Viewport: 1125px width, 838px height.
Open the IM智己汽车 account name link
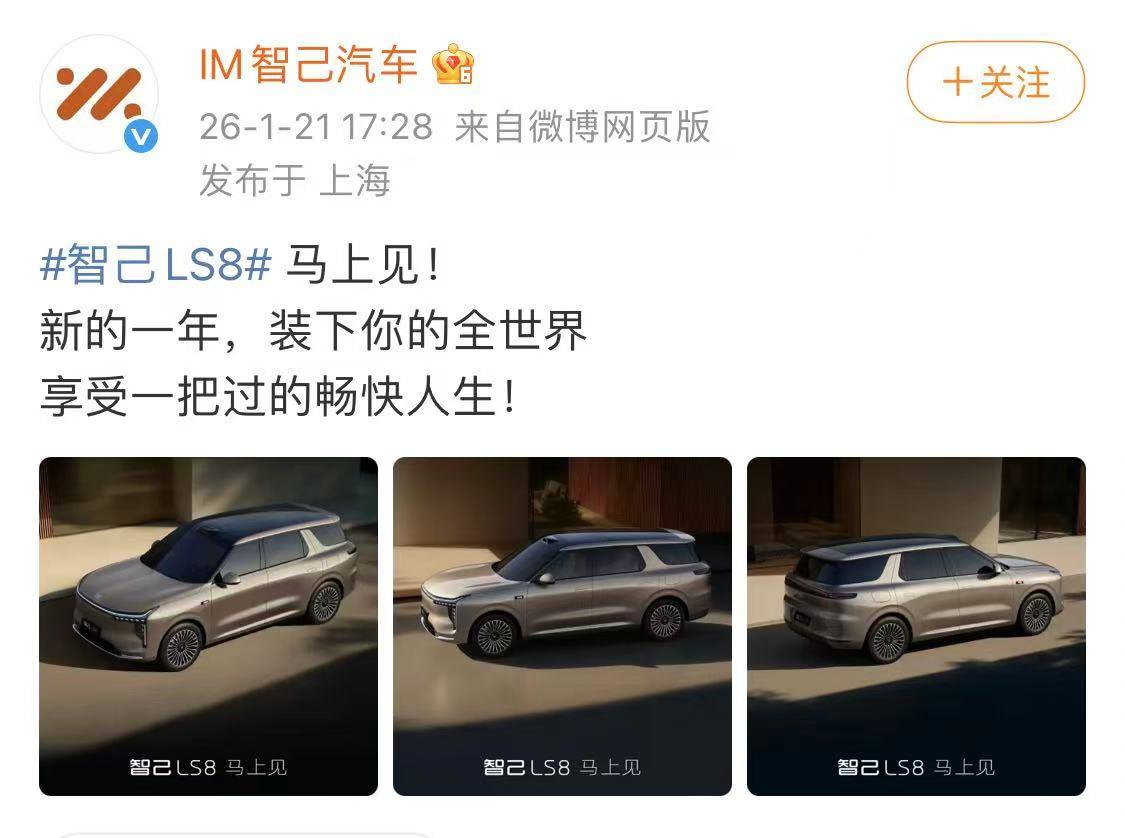click(309, 65)
